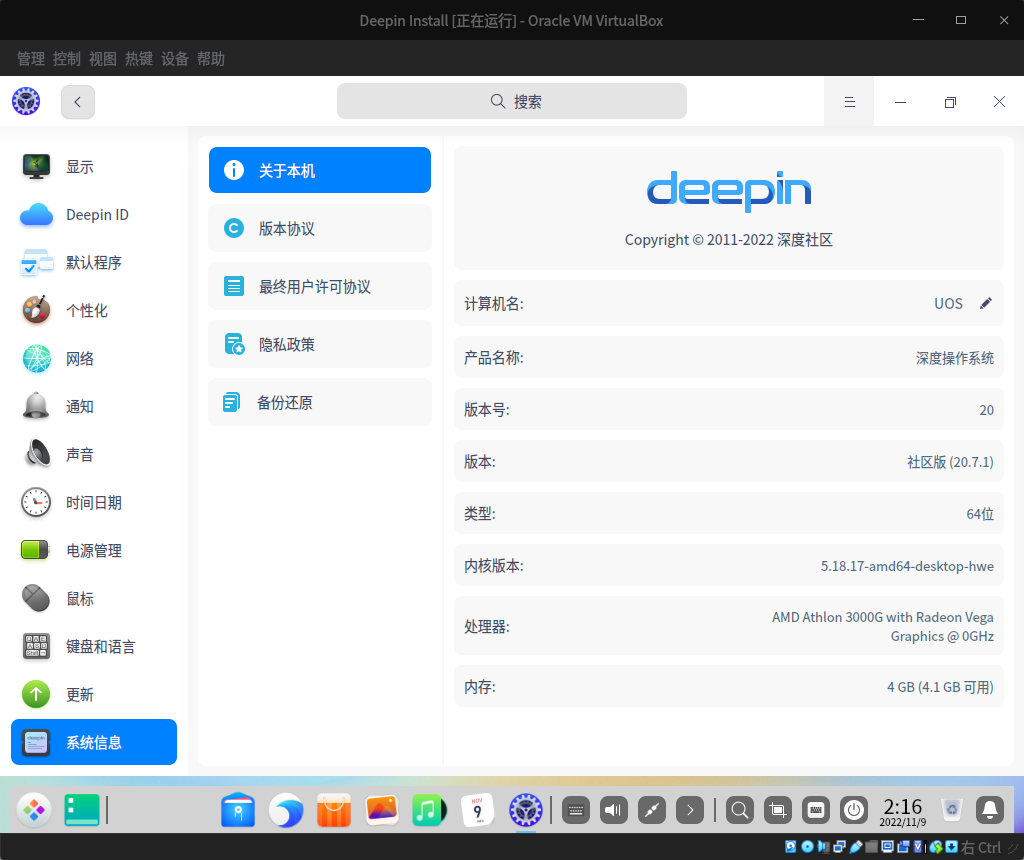This screenshot has width=1024, height=860.
Task: Open 时间日期 (Date and Time) settings
Action: point(94,503)
